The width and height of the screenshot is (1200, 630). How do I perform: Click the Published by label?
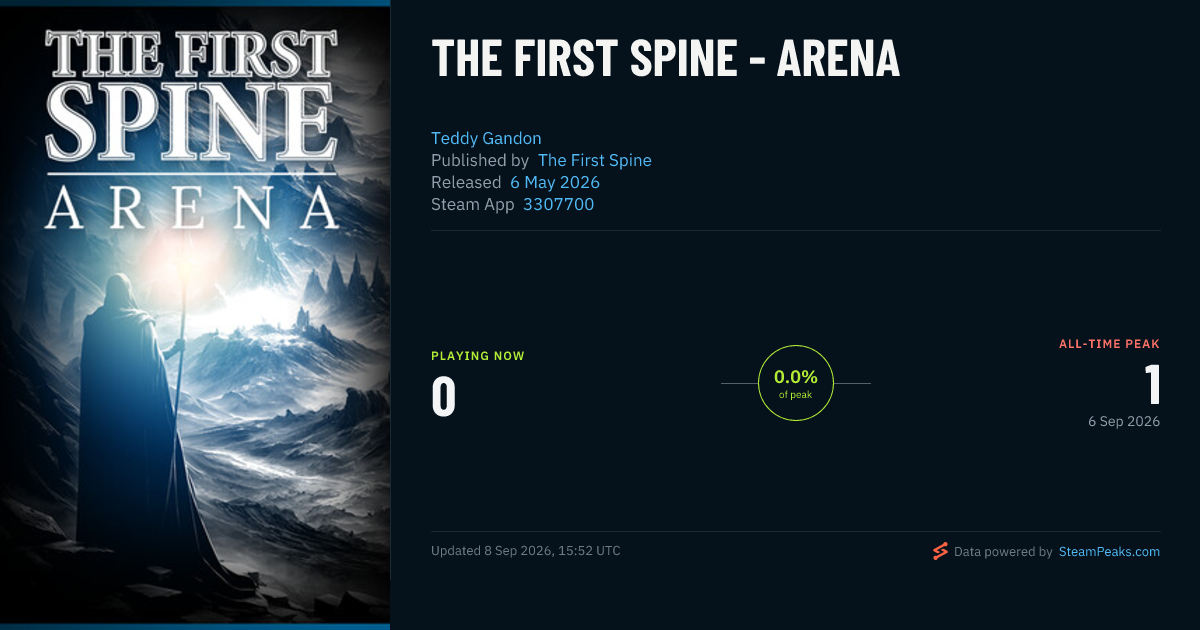coord(480,160)
